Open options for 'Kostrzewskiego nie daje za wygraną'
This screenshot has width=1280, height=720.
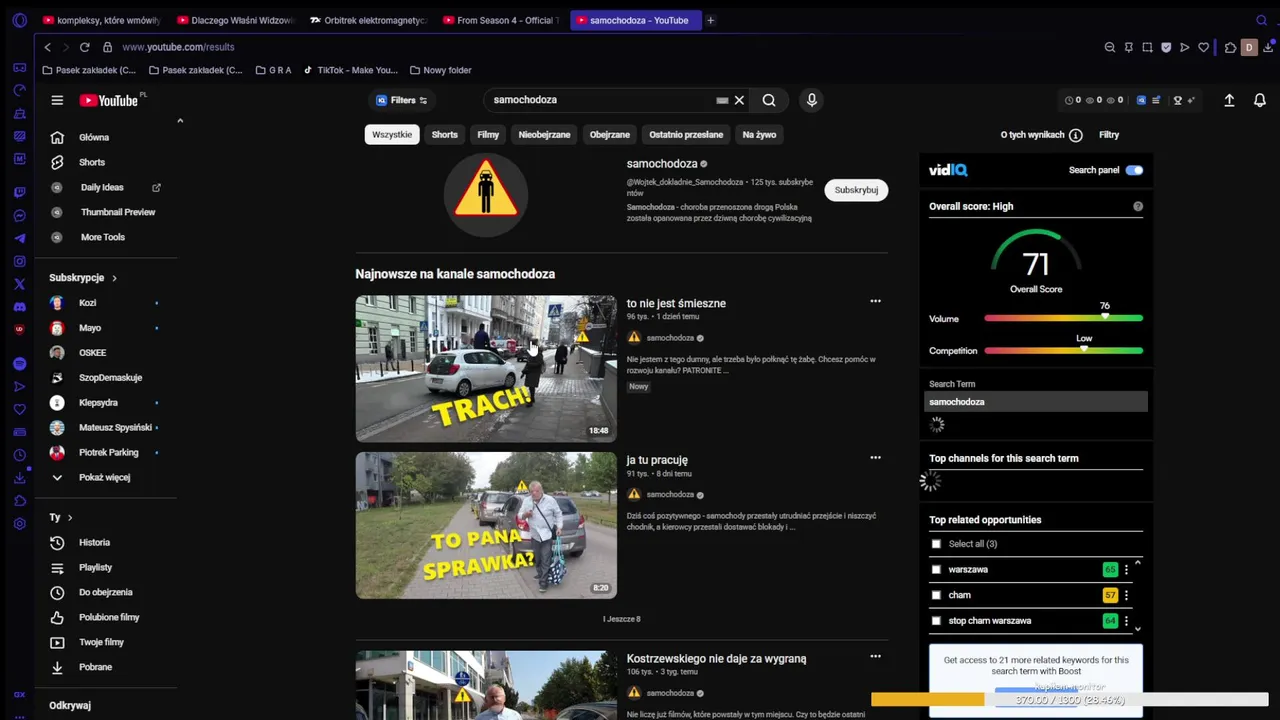(x=875, y=657)
